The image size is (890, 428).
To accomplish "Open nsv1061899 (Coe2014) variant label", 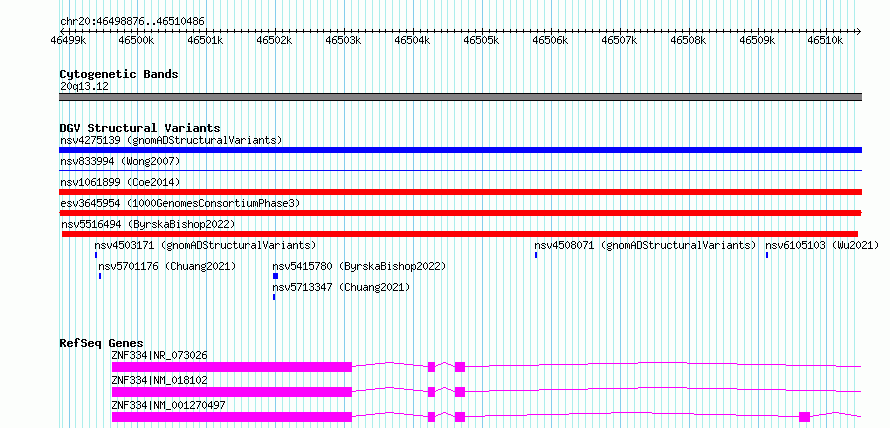I will [120, 182].
